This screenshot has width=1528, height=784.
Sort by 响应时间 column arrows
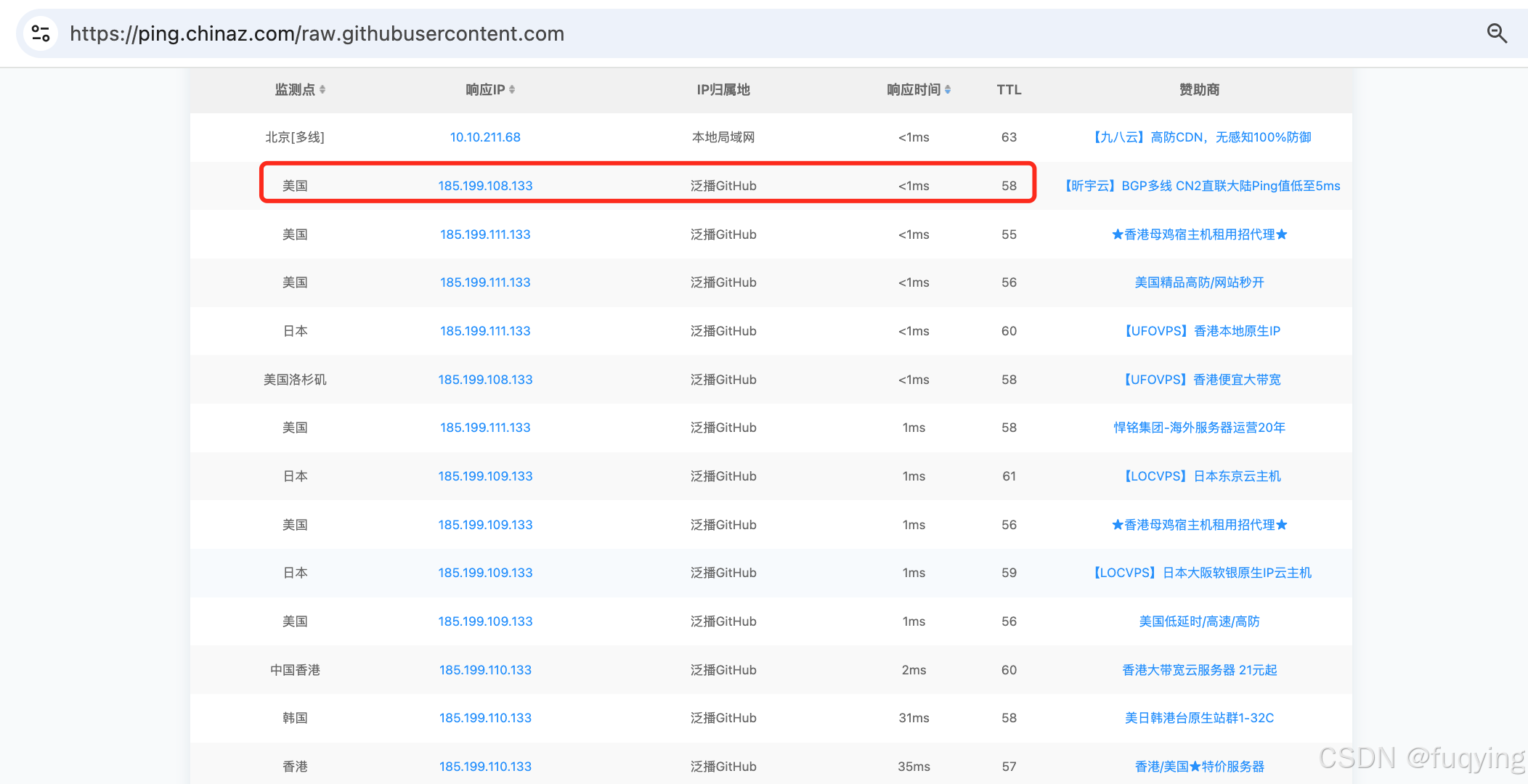click(948, 89)
